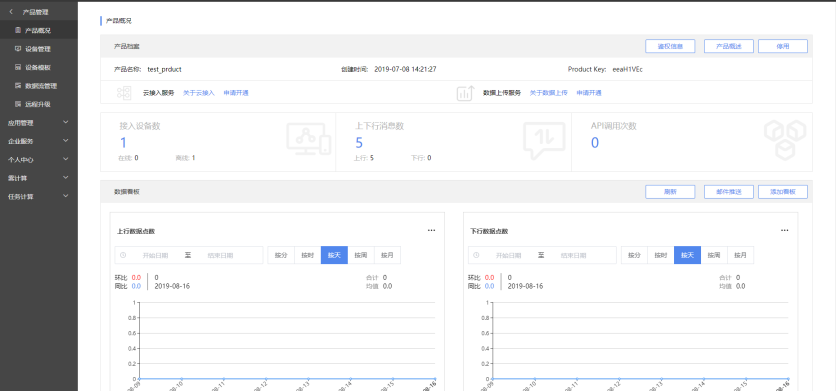
Task: Select 按天 for 上行数据点数 chart
Action: [x=334, y=255]
